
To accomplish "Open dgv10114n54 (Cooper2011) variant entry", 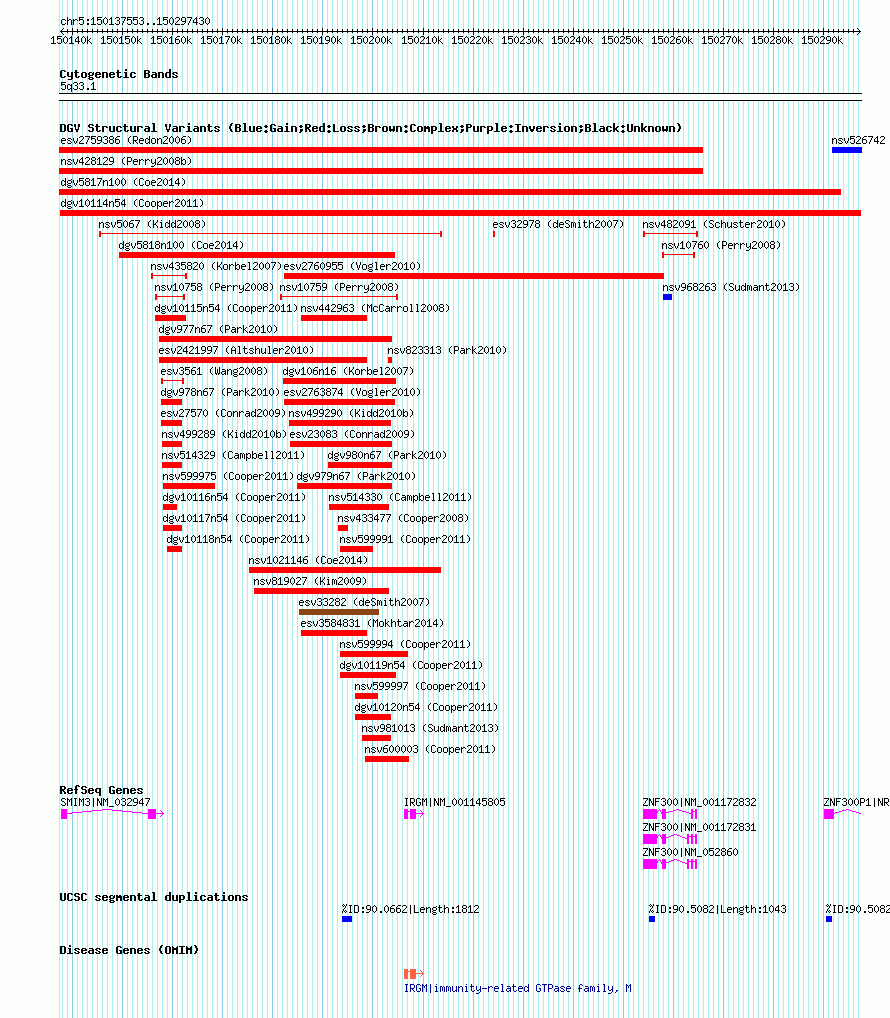I will [132, 203].
